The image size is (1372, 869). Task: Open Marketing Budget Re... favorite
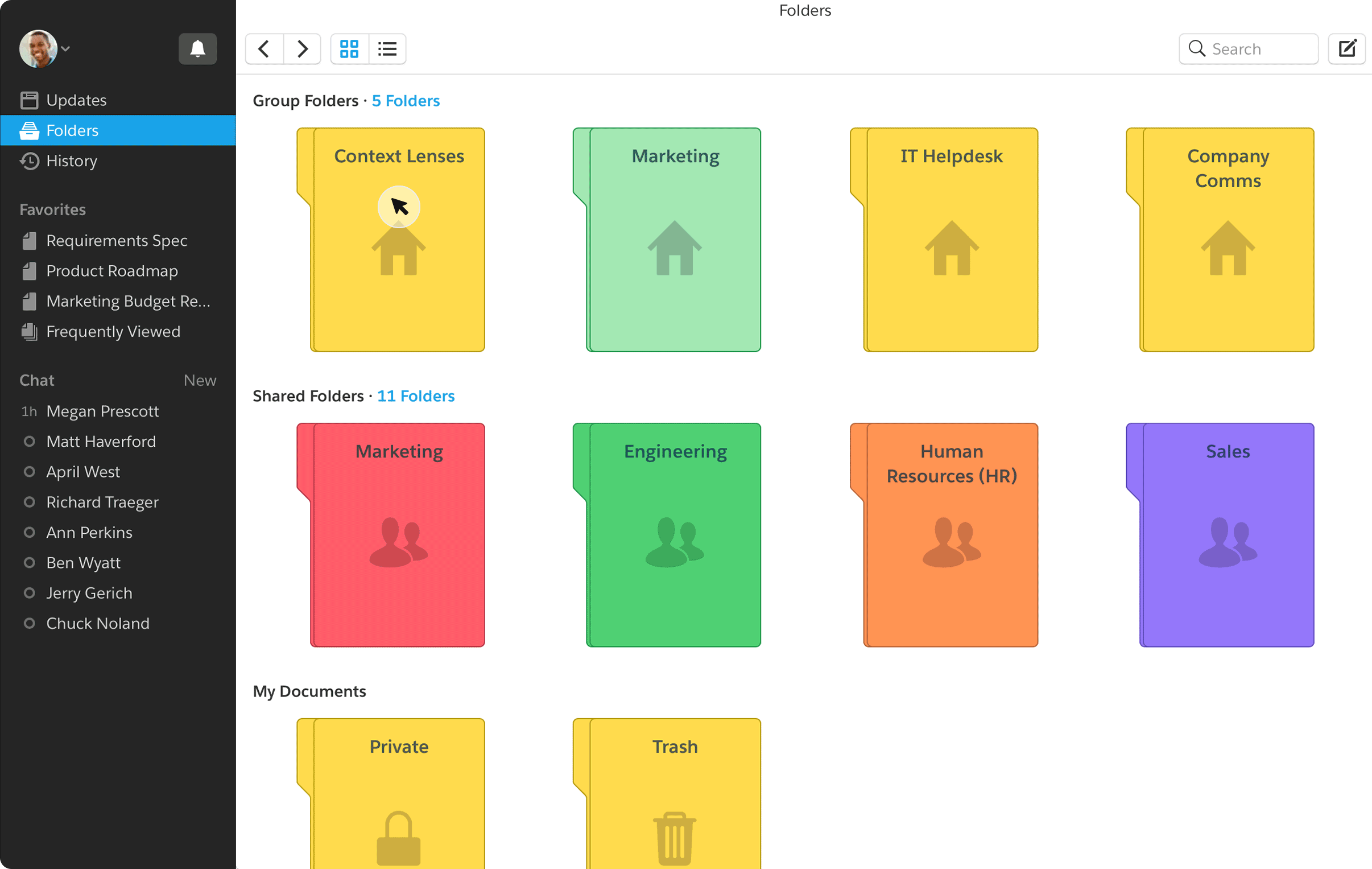(x=118, y=301)
